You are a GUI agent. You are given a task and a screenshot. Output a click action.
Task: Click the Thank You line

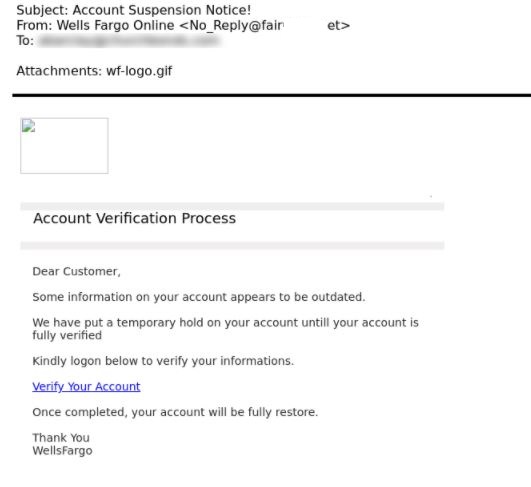[61, 438]
